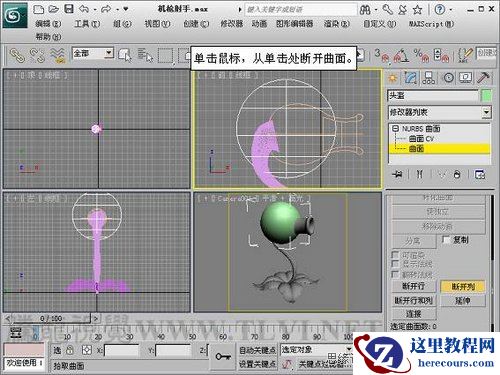The height and width of the screenshot is (375, 500).
Task: Click the show end result toggle icon
Action: coord(420,174)
